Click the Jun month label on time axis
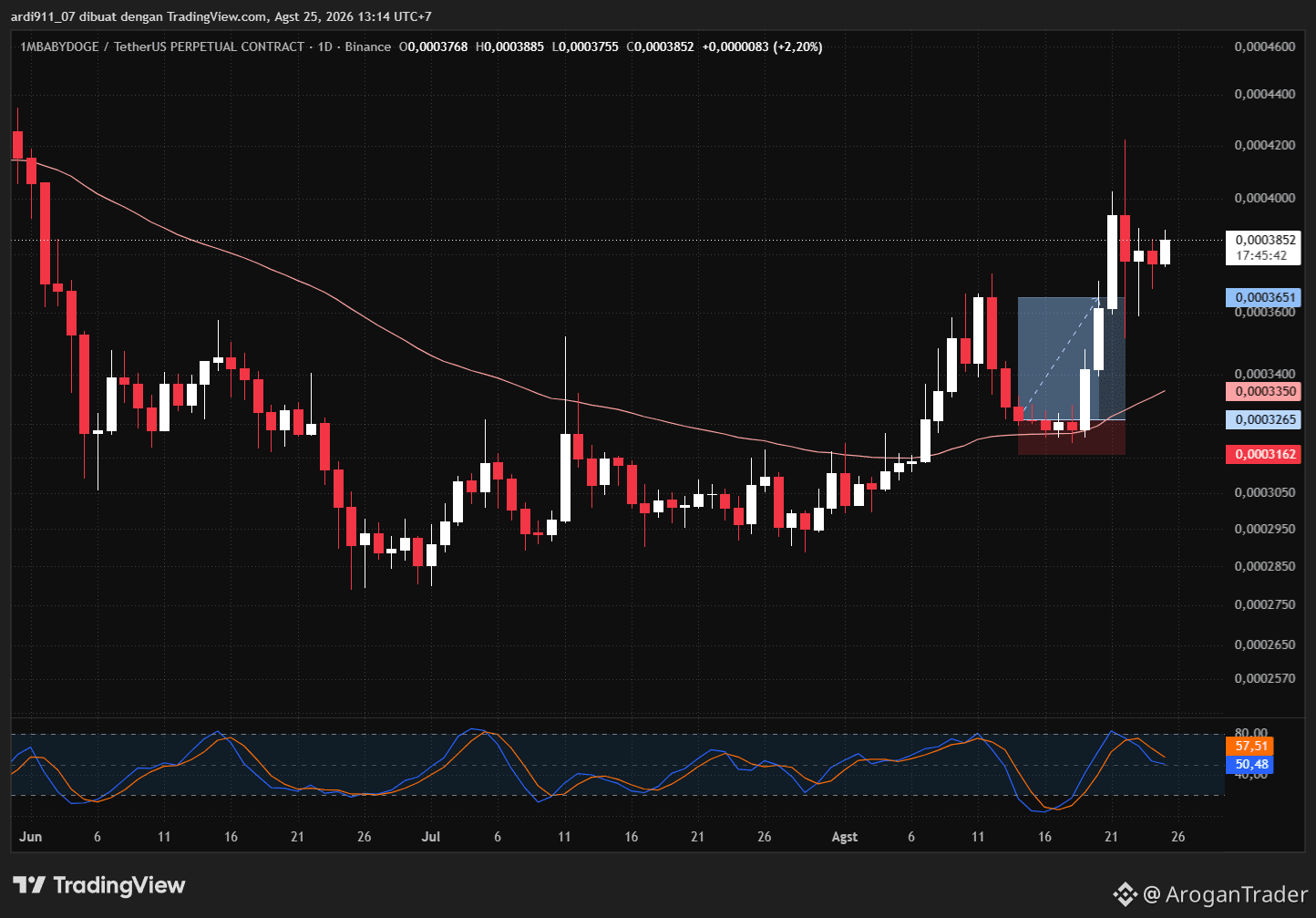The width and height of the screenshot is (1316, 918). (x=30, y=837)
